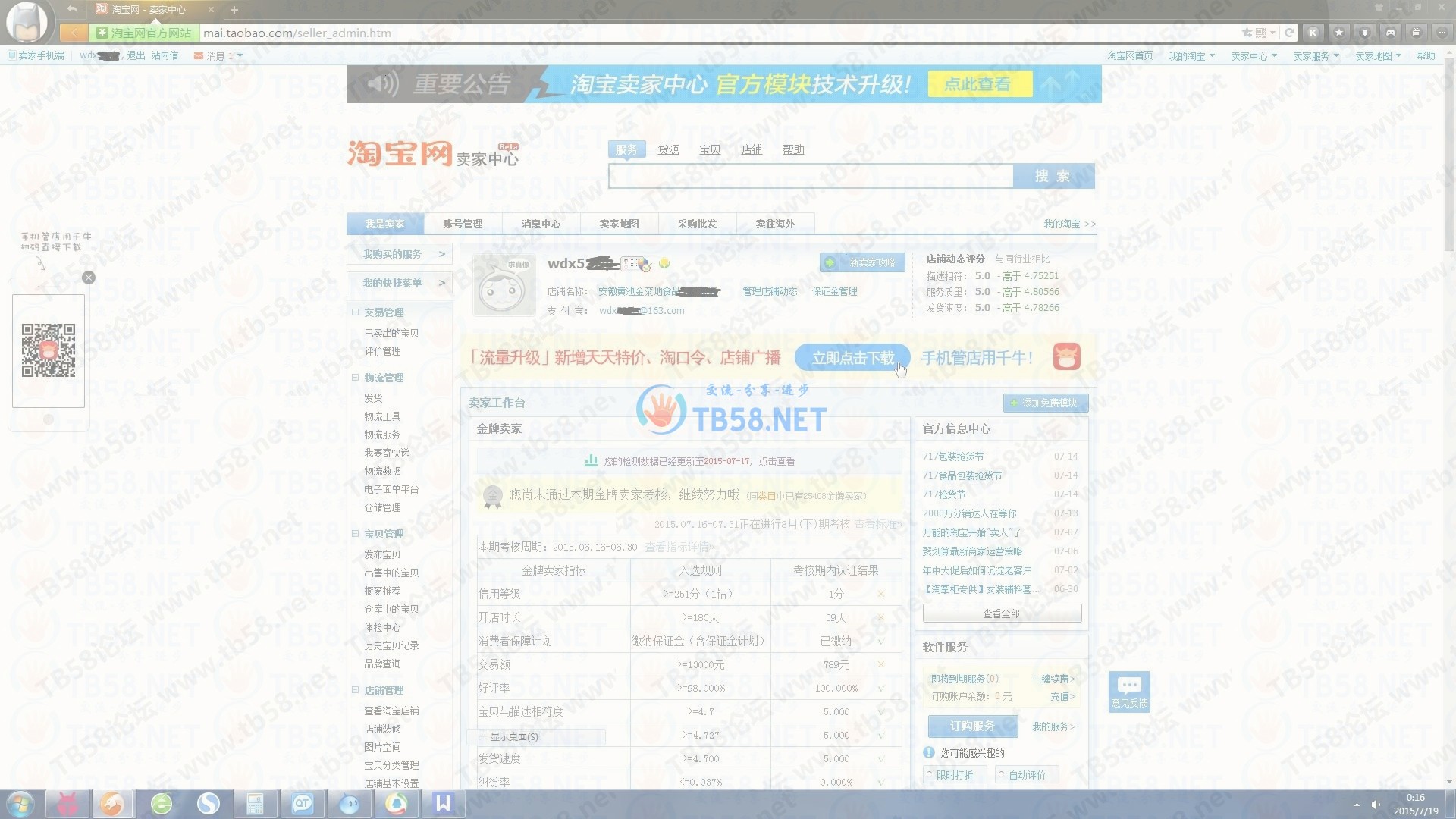The height and width of the screenshot is (819, 1456).
Task: Click 点此查看 announcement button
Action: pos(980,84)
